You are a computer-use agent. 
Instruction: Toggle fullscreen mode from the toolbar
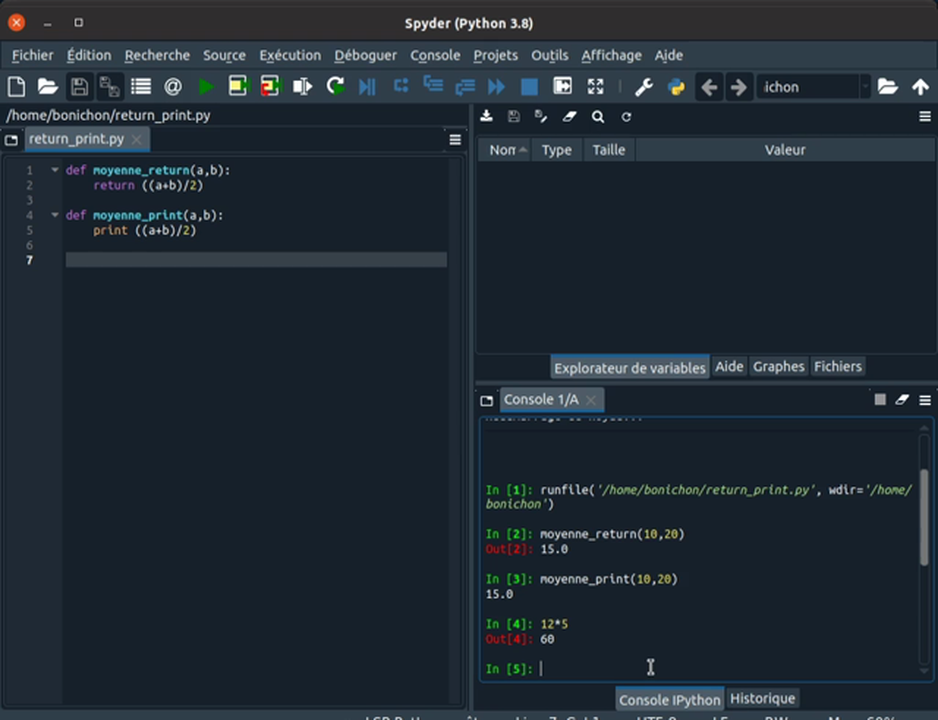pyautogui.click(x=595, y=87)
